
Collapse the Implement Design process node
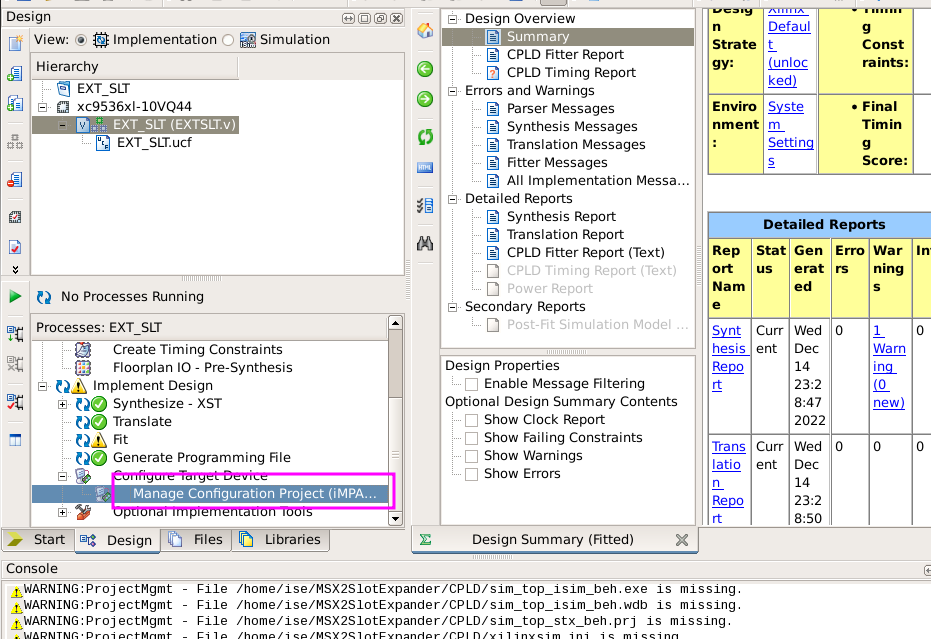click(43, 386)
